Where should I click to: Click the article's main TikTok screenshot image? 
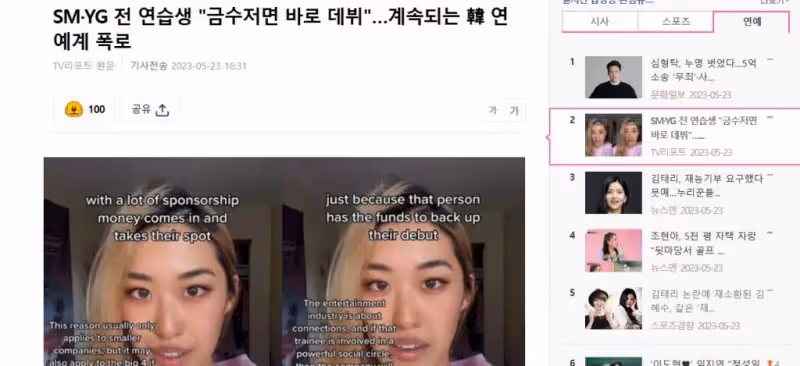[x=284, y=261]
